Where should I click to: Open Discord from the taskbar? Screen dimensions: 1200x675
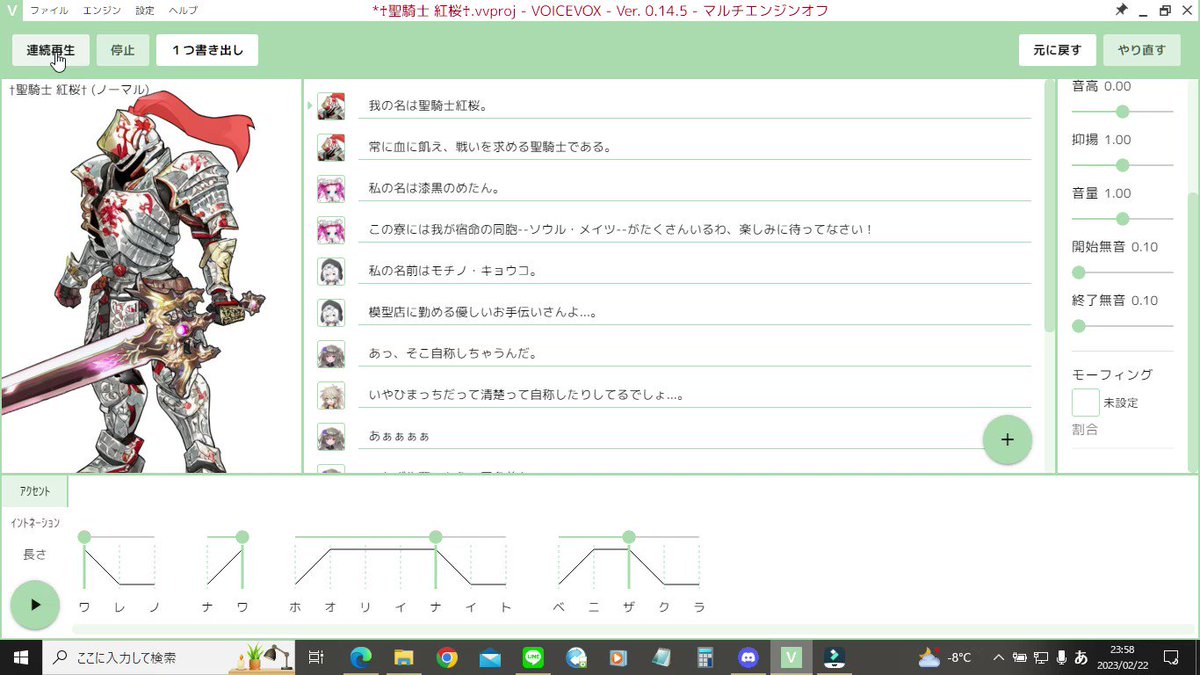tap(748, 657)
